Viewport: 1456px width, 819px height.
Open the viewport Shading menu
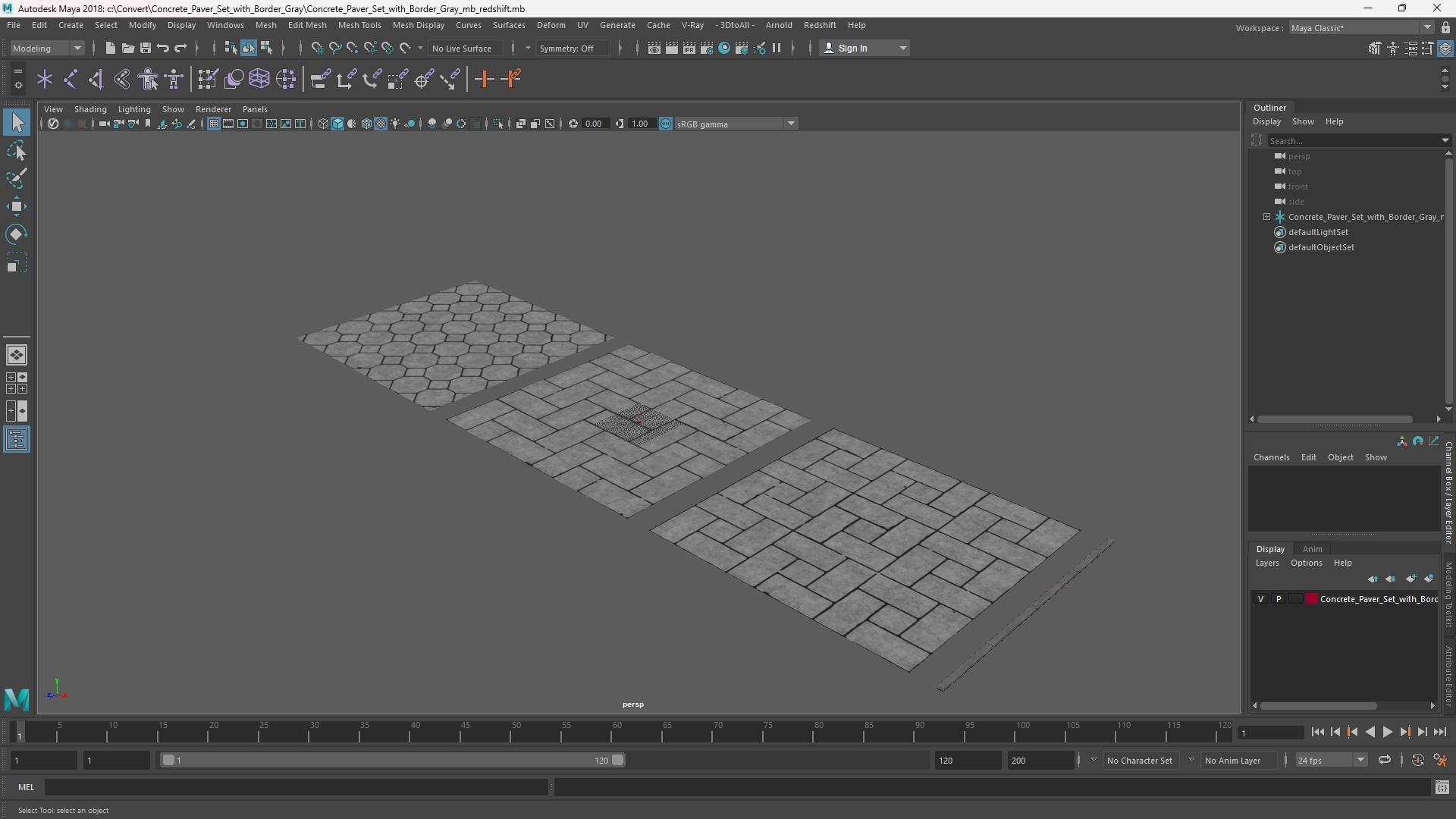coord(90,109)
